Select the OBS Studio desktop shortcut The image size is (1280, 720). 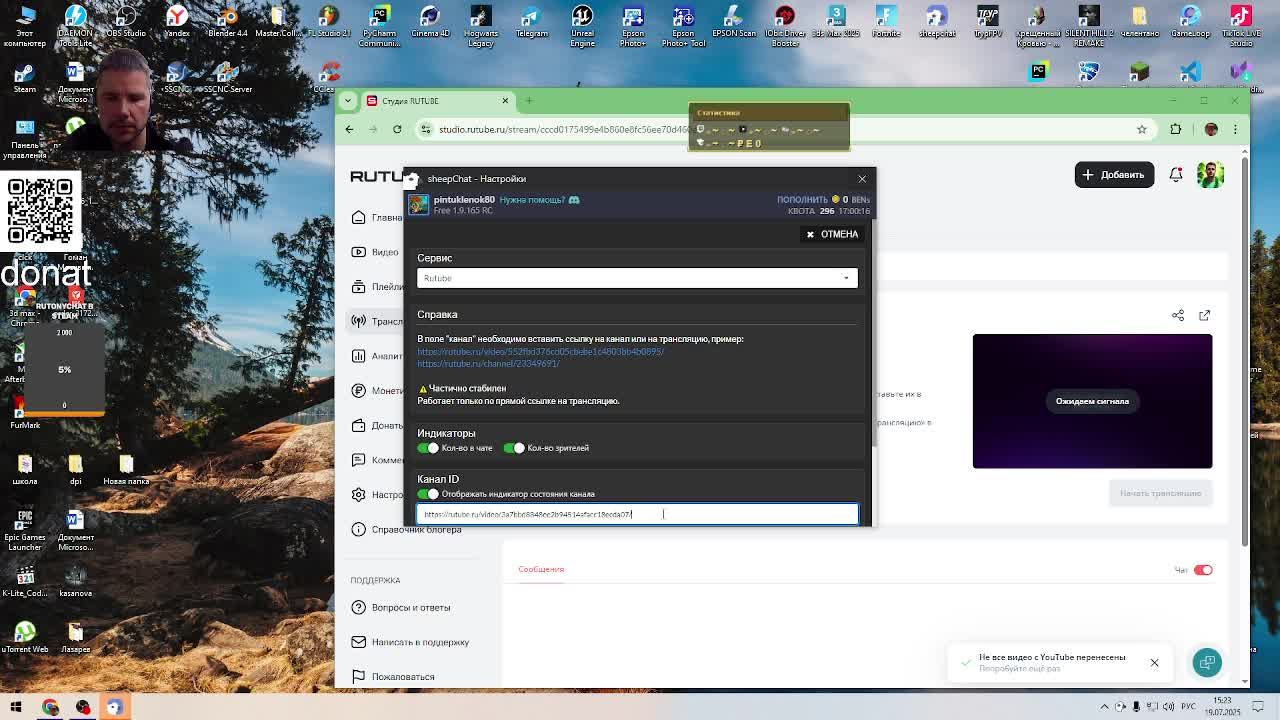[x=126, y=22]
